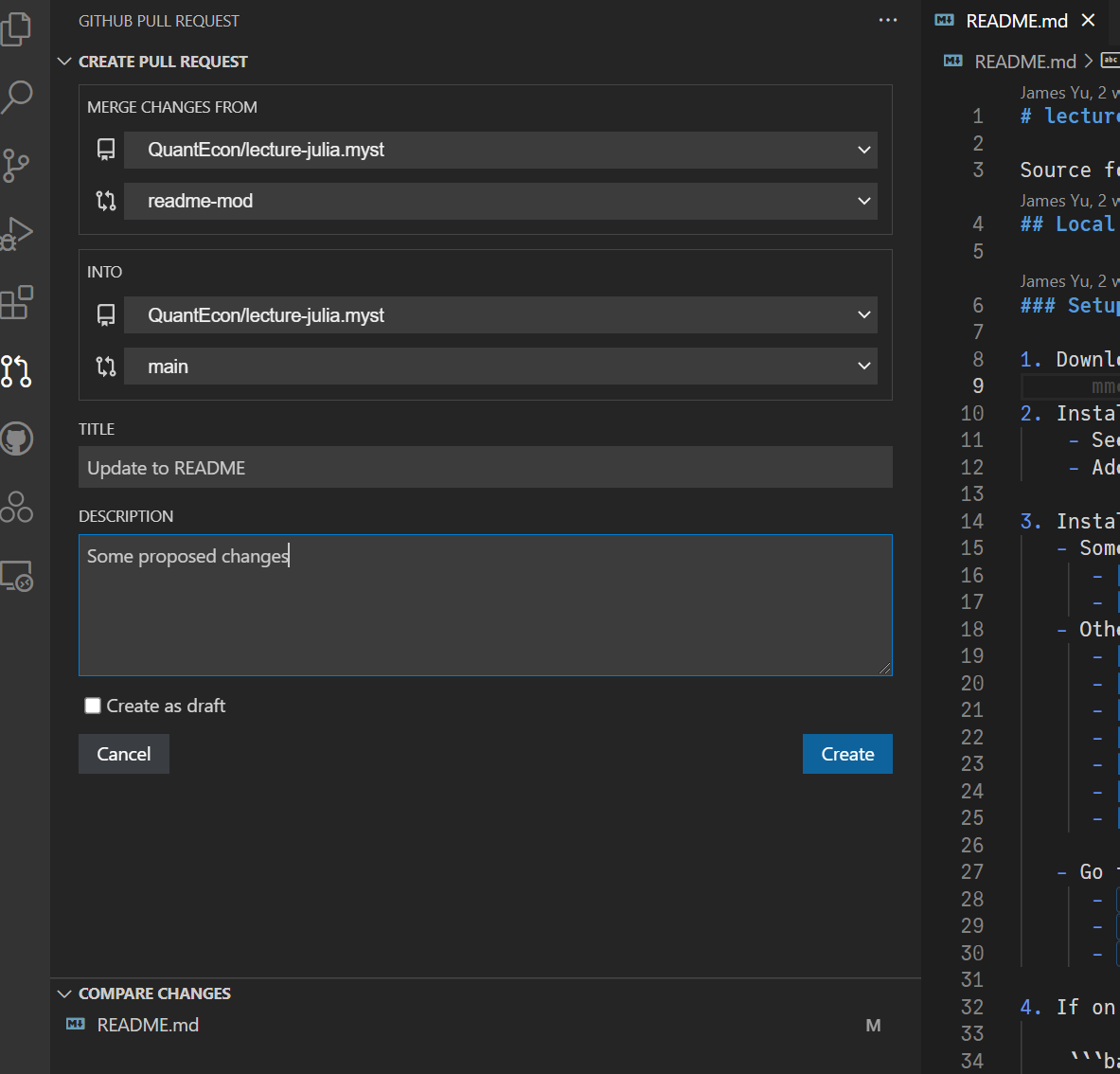
Task: Select the GitHub Pull Requests icon
Action: (x=17, y=370)
